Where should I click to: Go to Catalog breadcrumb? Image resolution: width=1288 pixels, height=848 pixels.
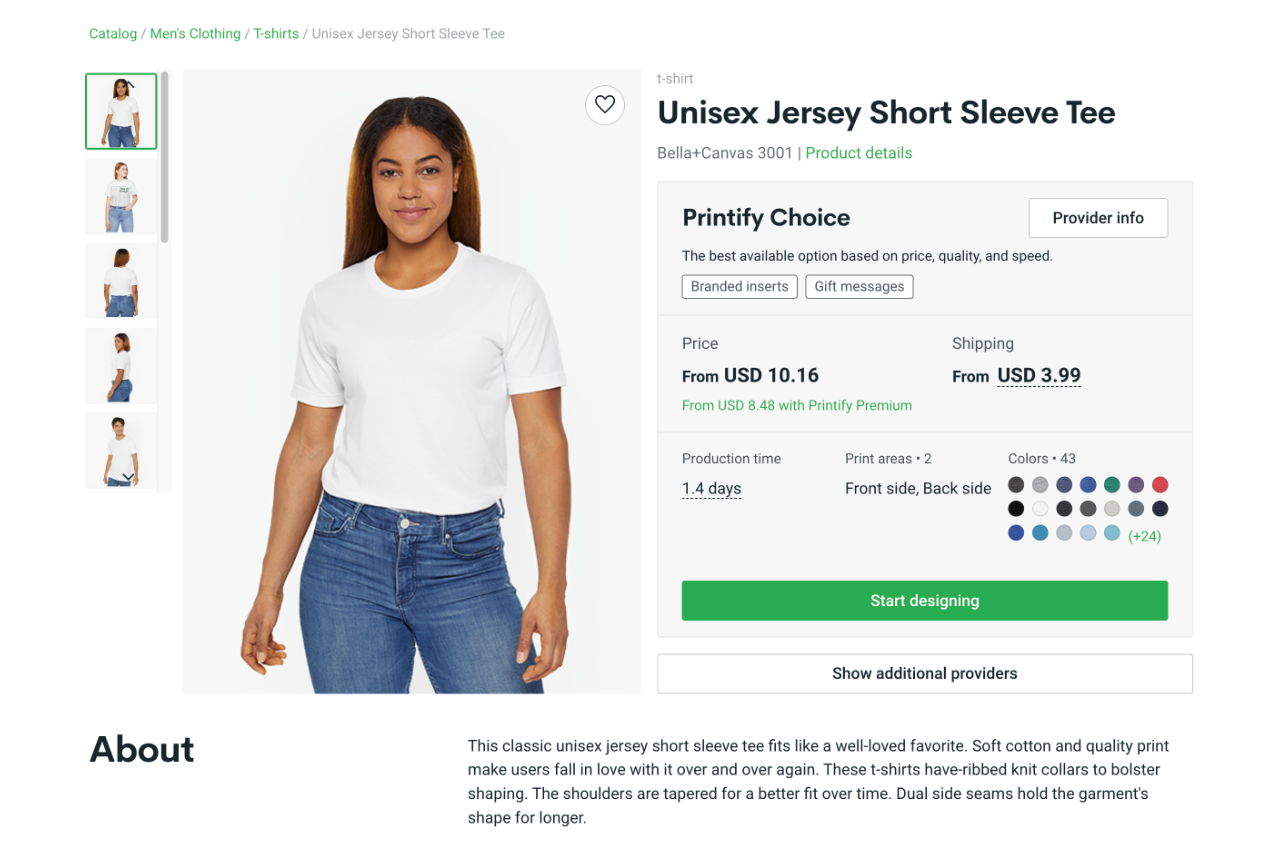[x=113, y=34]
